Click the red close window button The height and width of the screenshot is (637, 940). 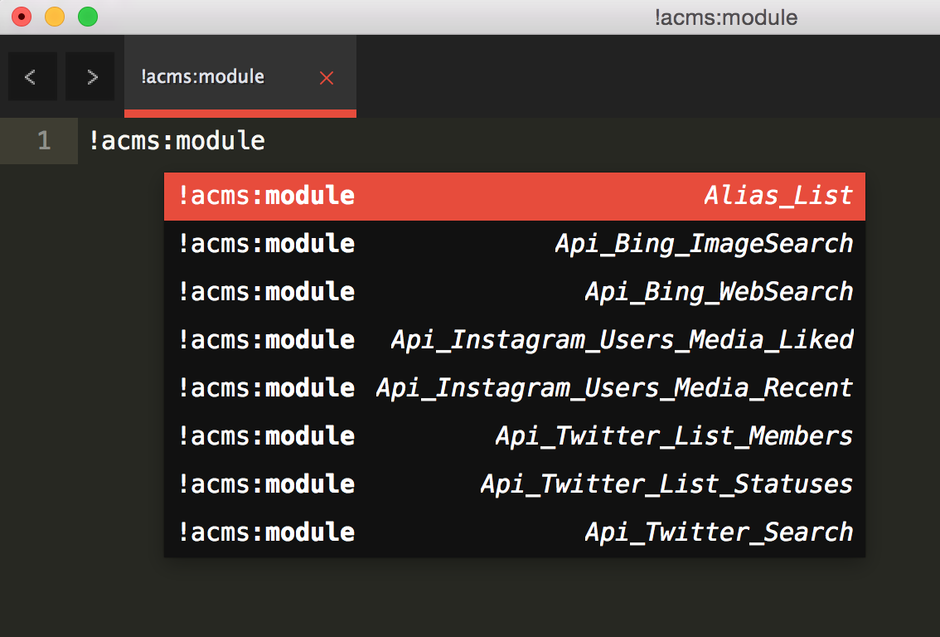point(21,17)
